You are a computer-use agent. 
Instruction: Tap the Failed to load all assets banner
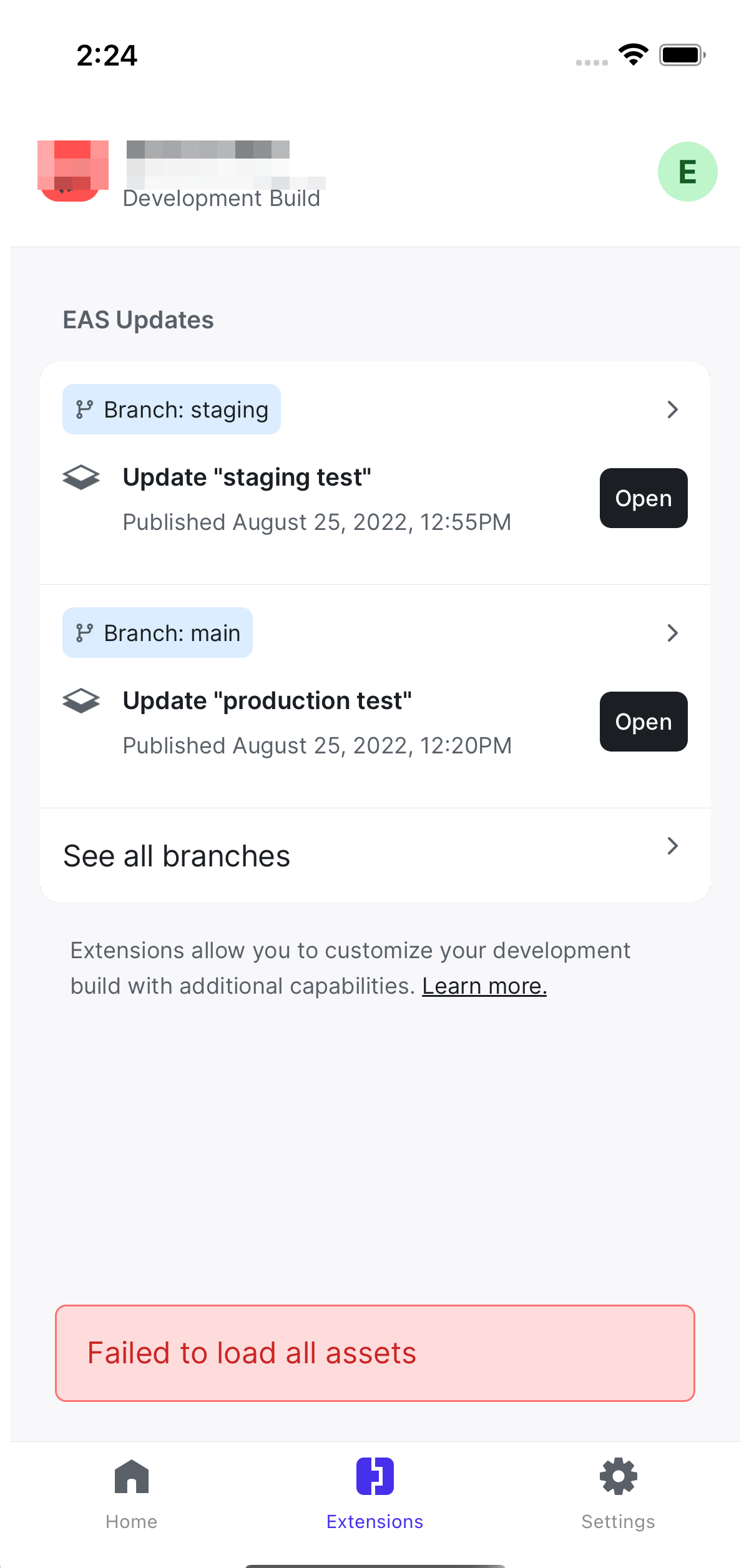point(374,1353)
